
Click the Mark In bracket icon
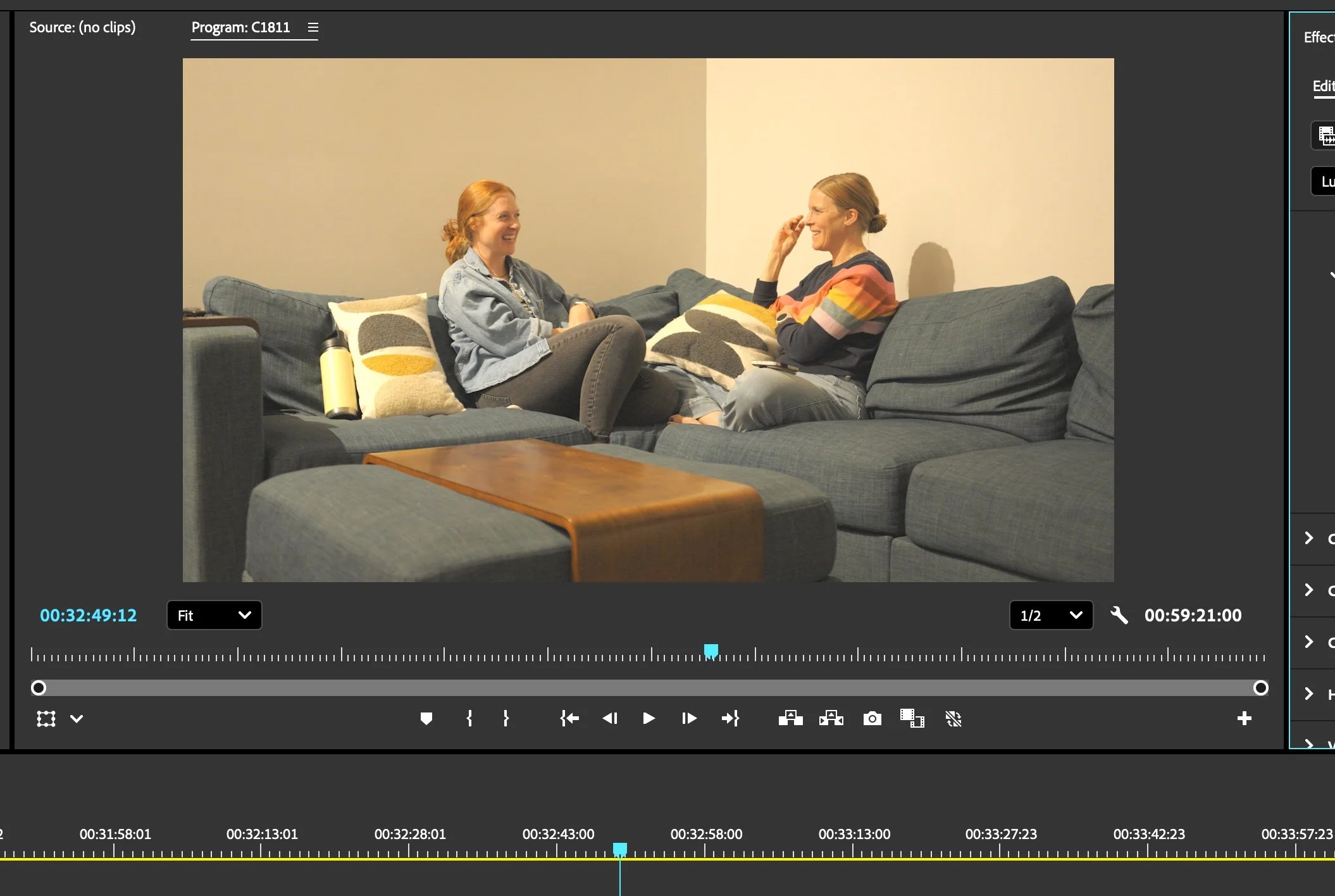click(x=469, y=718)
